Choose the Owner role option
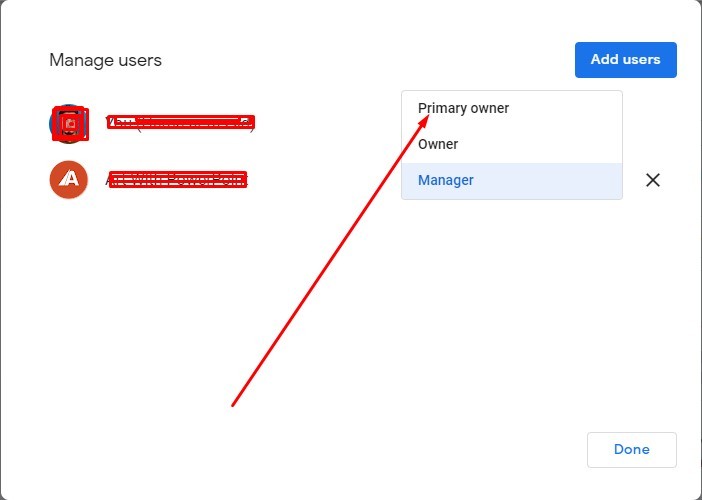Viewport: 702px width, 500px height. click(438, 144)
